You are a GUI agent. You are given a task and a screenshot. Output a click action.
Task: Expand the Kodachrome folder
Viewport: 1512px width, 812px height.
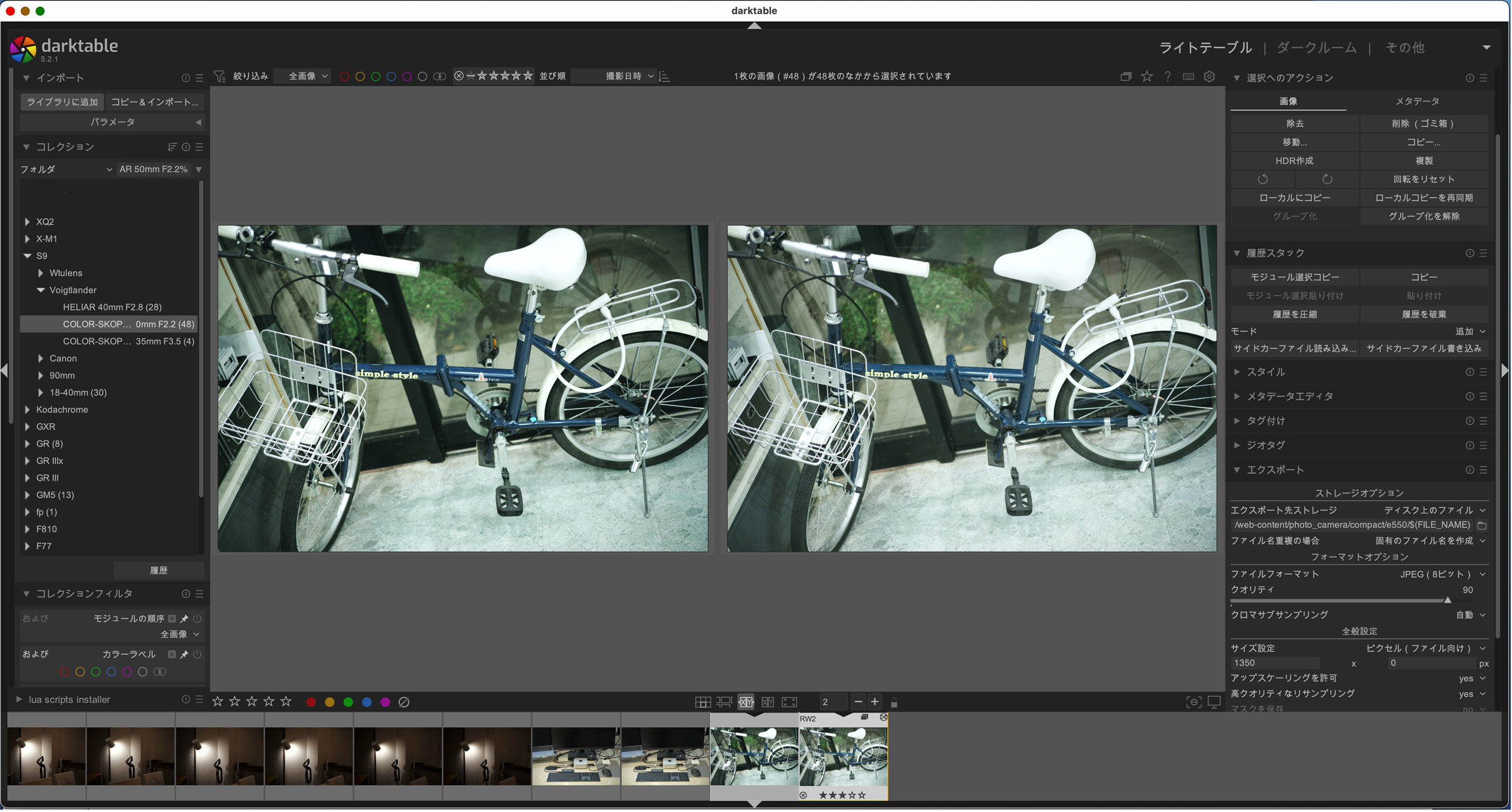pyautogui.click(x=27, y=410)
